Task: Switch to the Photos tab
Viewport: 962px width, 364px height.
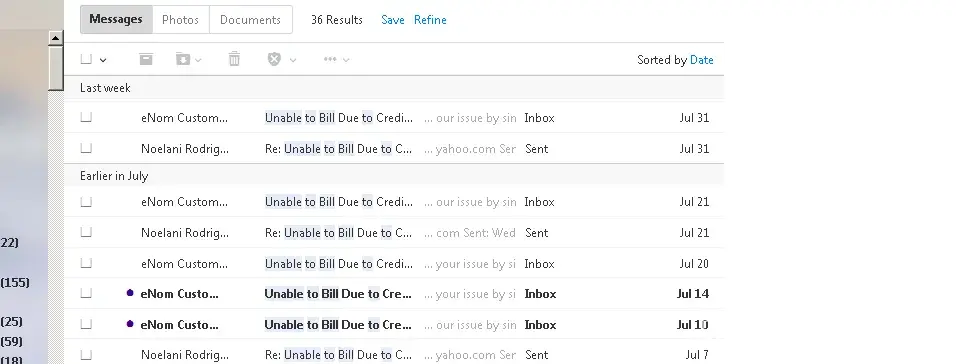Action: 180,20
